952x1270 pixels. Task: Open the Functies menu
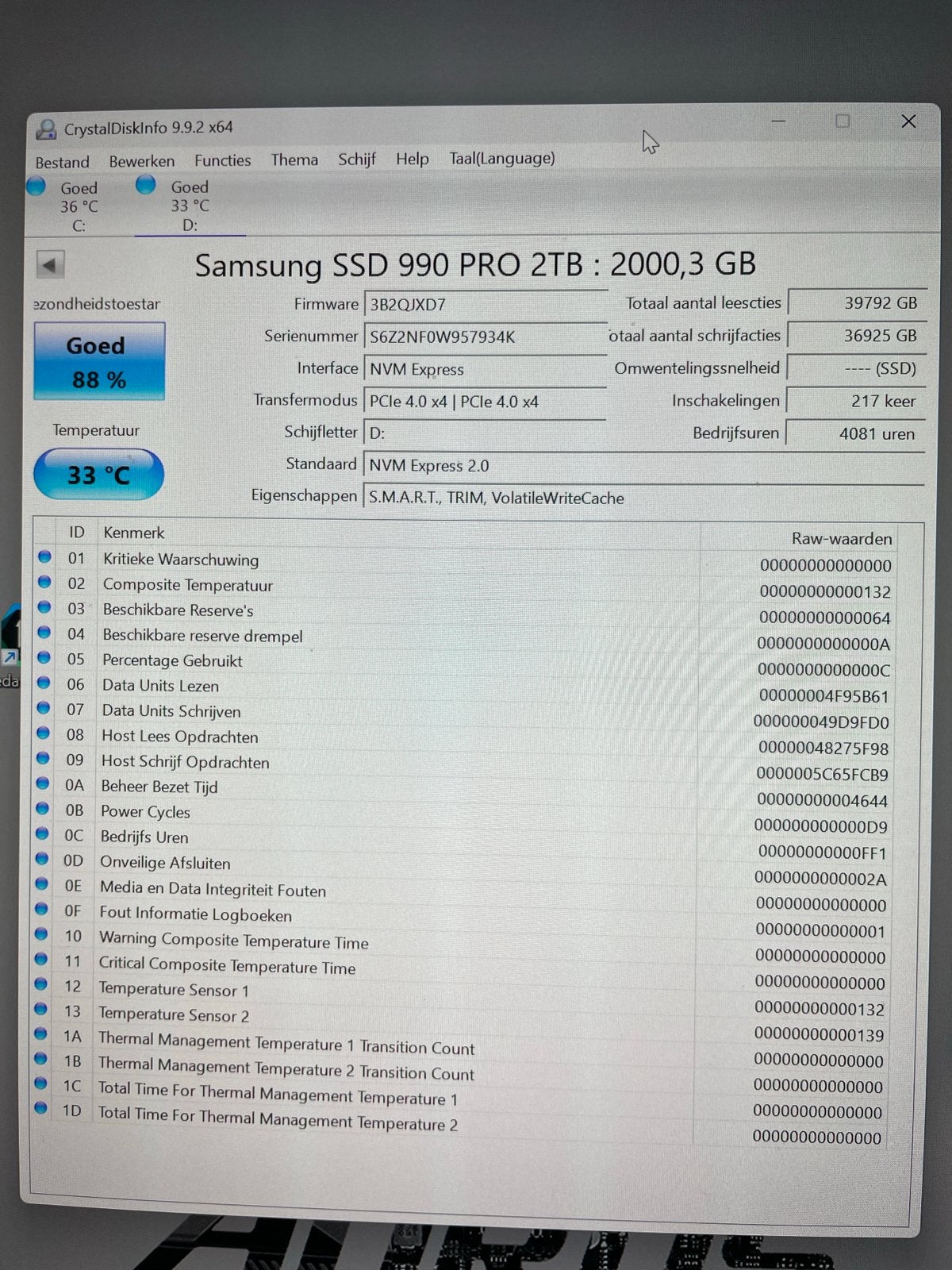(222, 160)
